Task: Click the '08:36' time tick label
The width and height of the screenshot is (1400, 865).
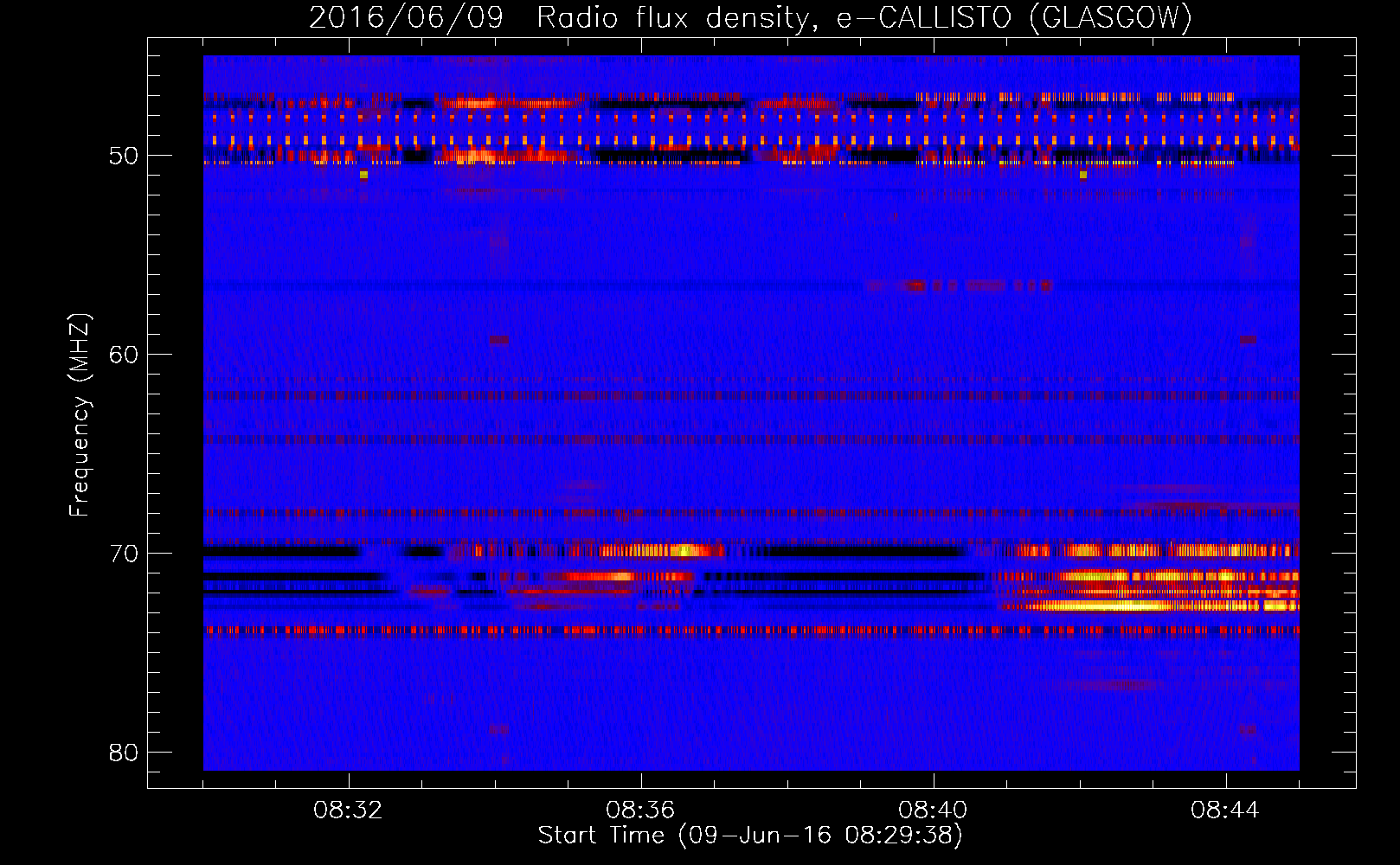Action: (640, 811)
